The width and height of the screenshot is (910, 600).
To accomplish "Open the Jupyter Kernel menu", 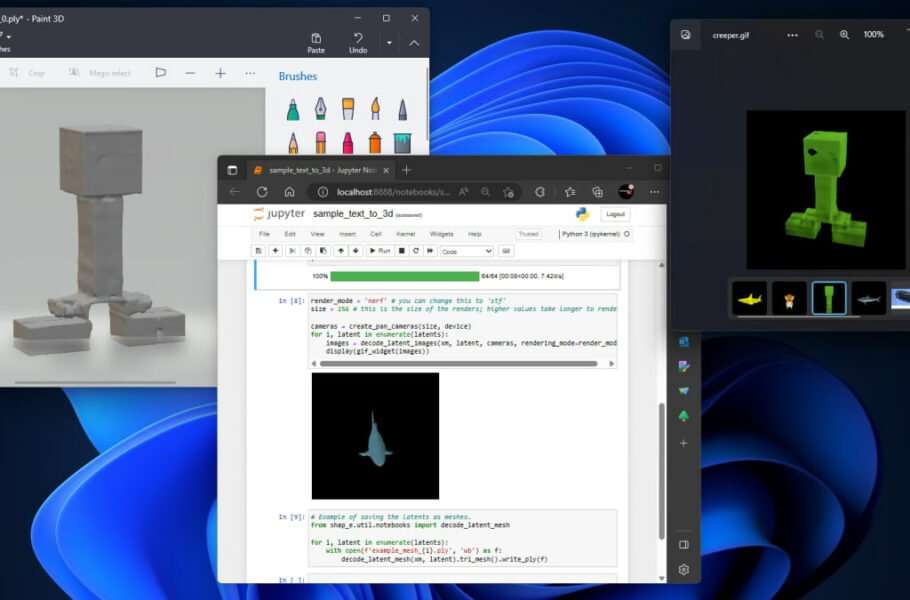I will point(405,234).
